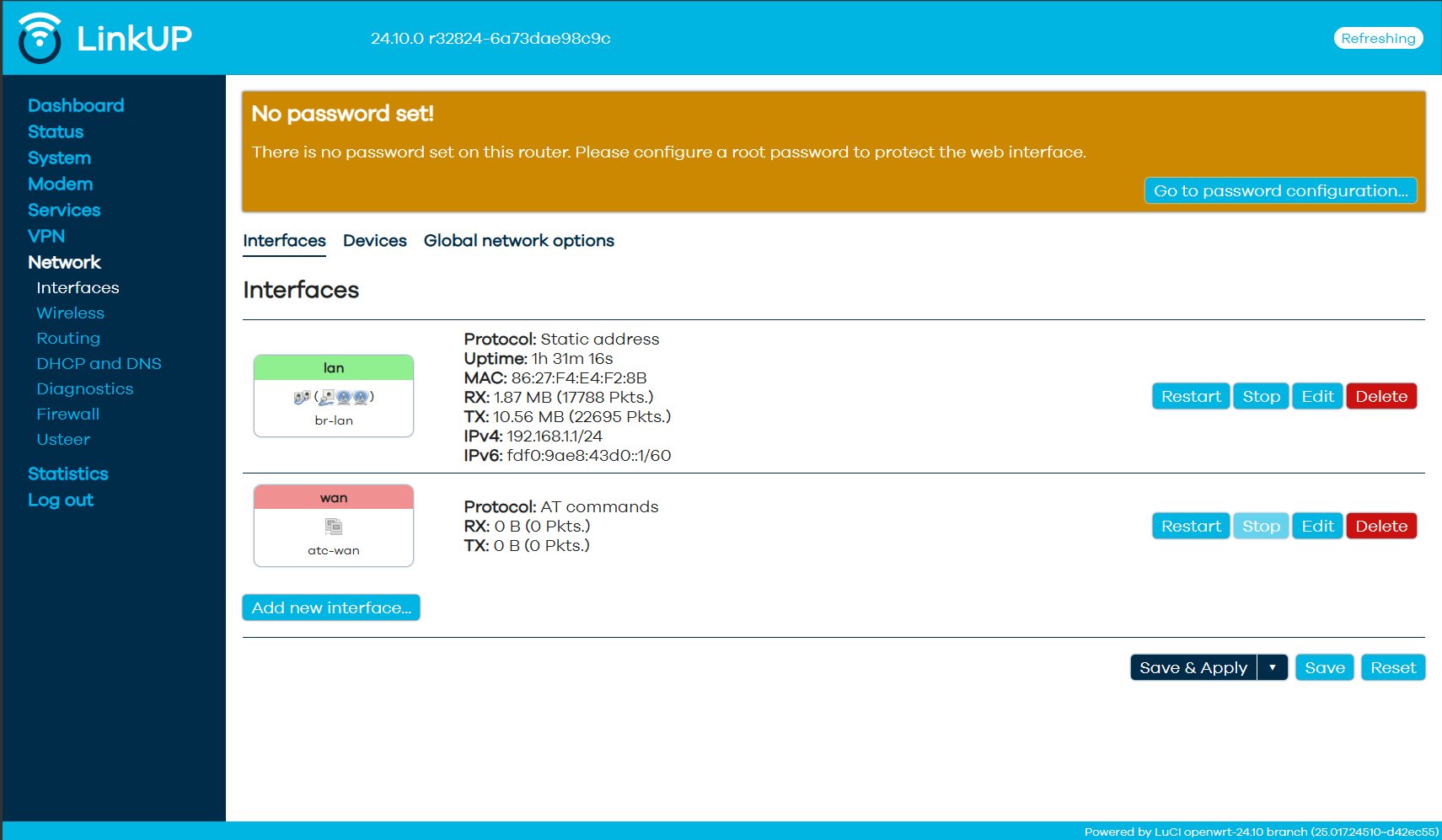
Task: Open Wireless settings in sidebar
Action: click(x=70, y=313)
